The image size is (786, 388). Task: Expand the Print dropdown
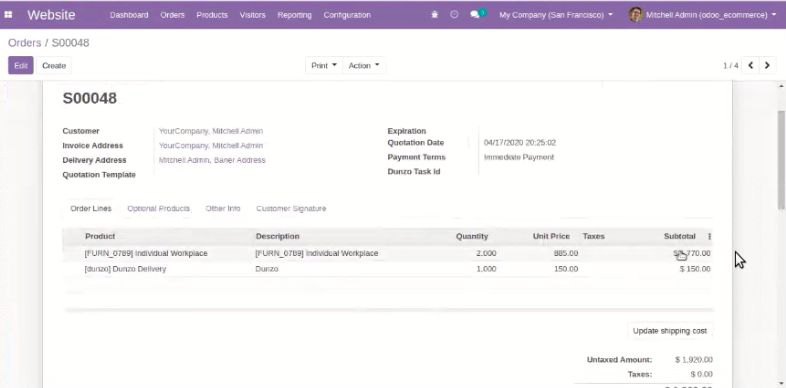click(324, 66)
